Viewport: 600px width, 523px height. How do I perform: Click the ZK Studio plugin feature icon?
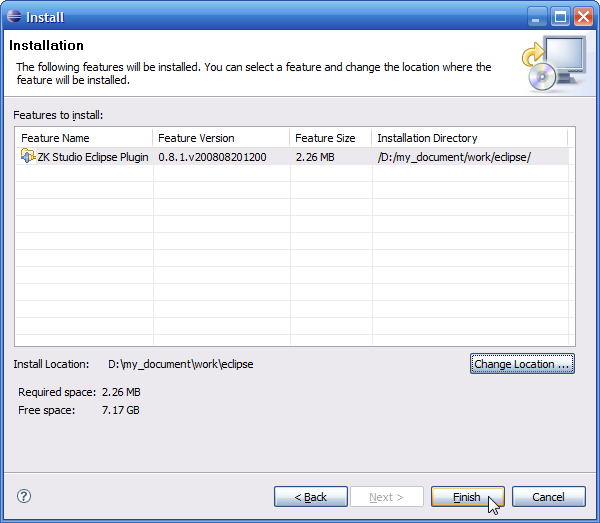tap(28, 156)
